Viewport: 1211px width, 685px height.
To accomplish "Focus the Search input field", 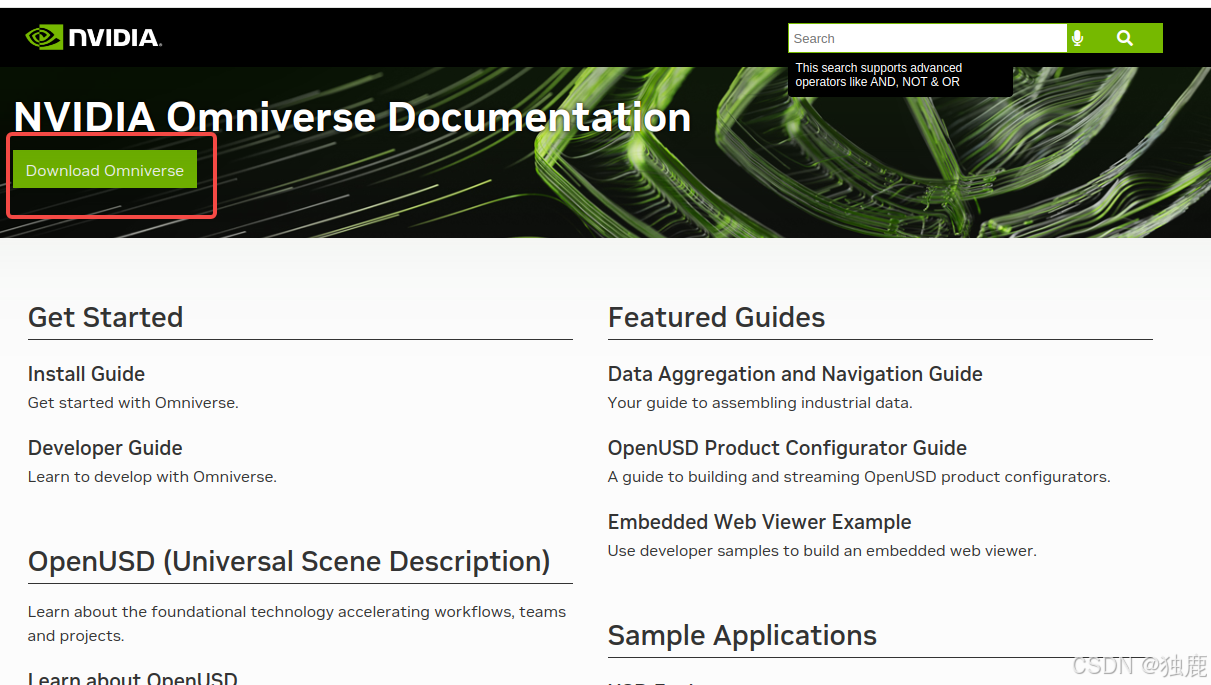I will pyautogui.click(x=927, y=38).
